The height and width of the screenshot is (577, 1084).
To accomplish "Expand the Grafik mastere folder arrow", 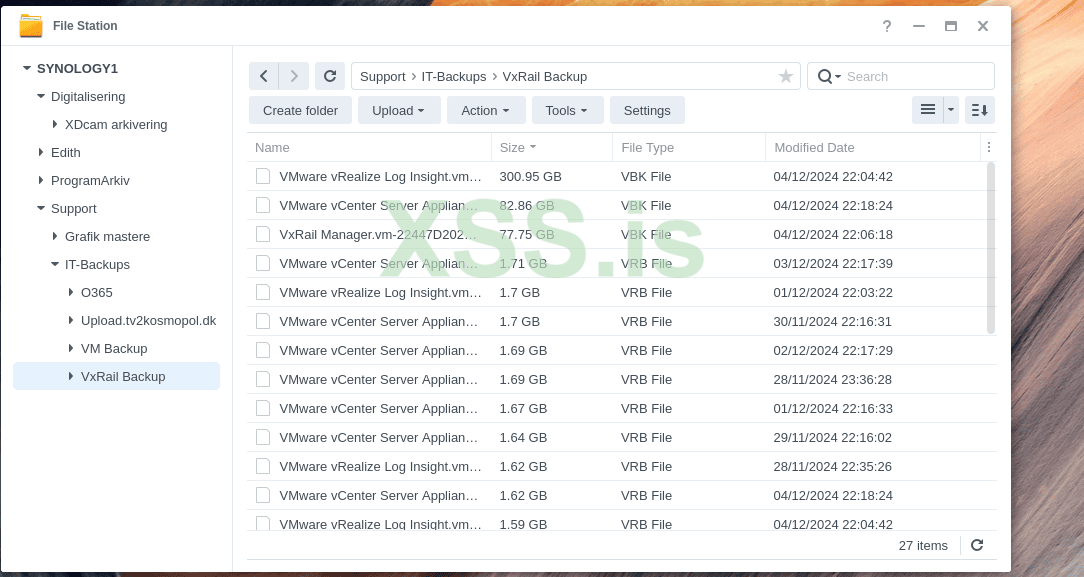I will 55,236.
